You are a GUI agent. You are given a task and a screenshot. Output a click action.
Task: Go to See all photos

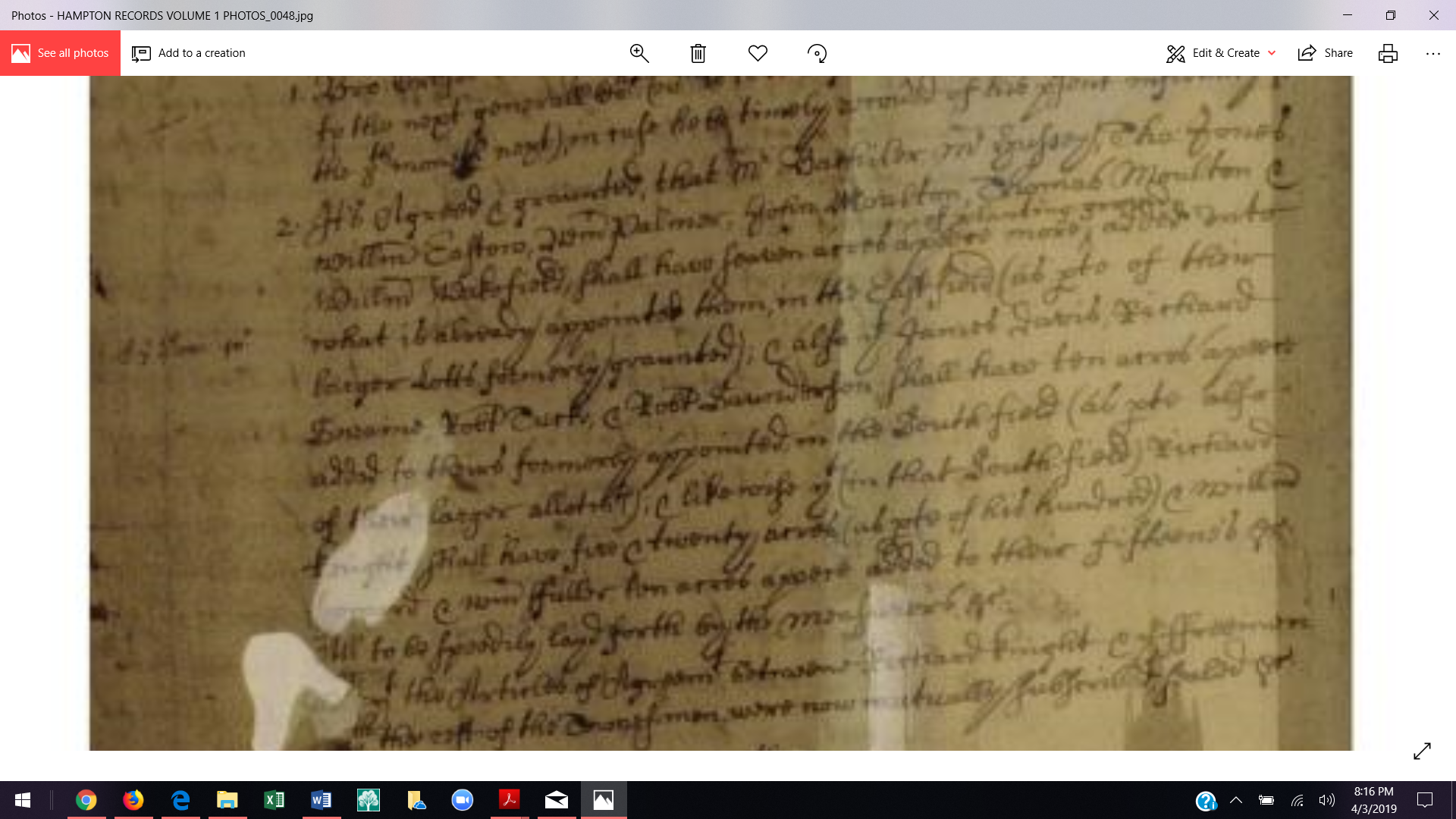tap(60, 53)
